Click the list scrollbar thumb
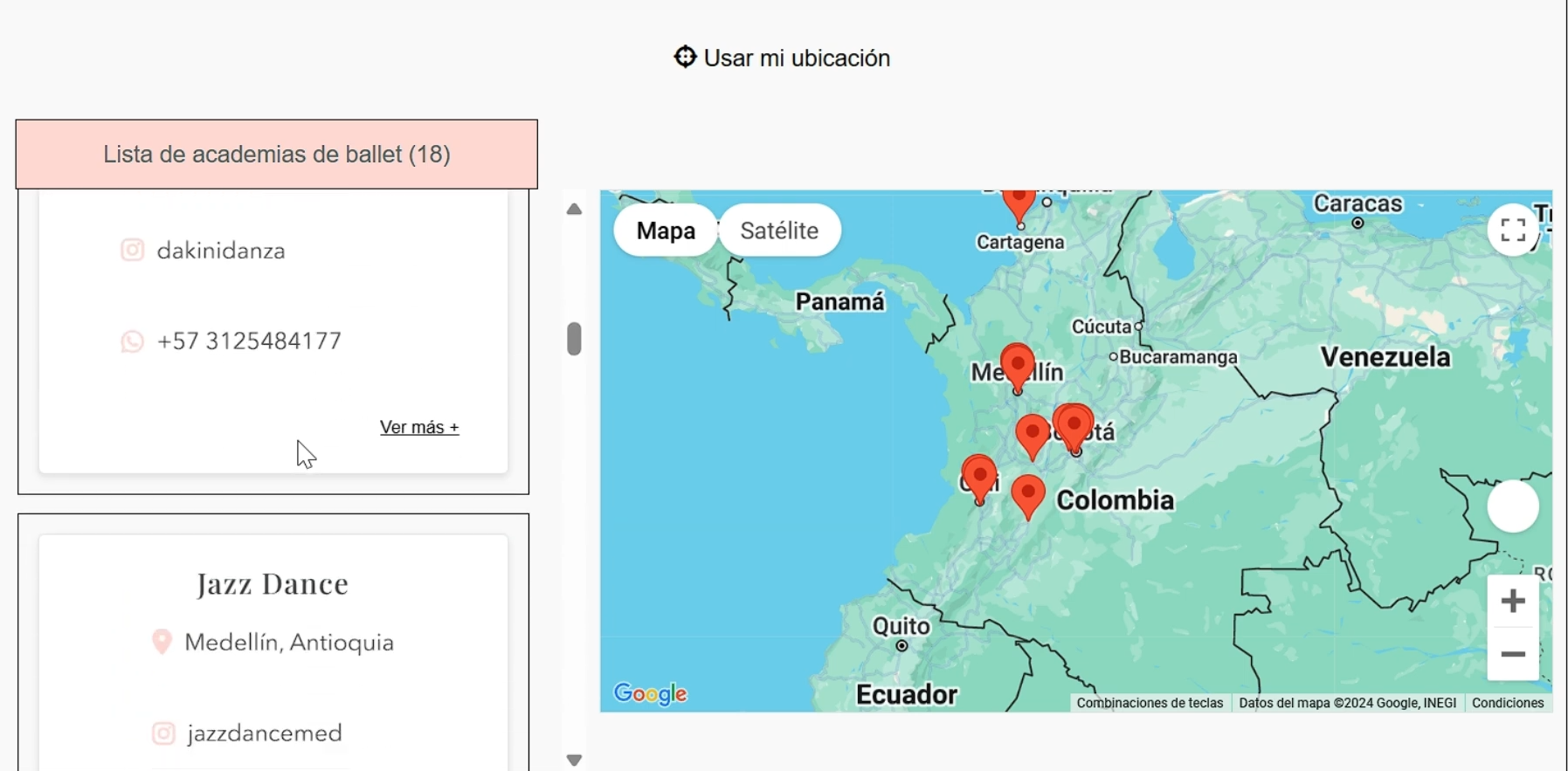 pos(574,339)
